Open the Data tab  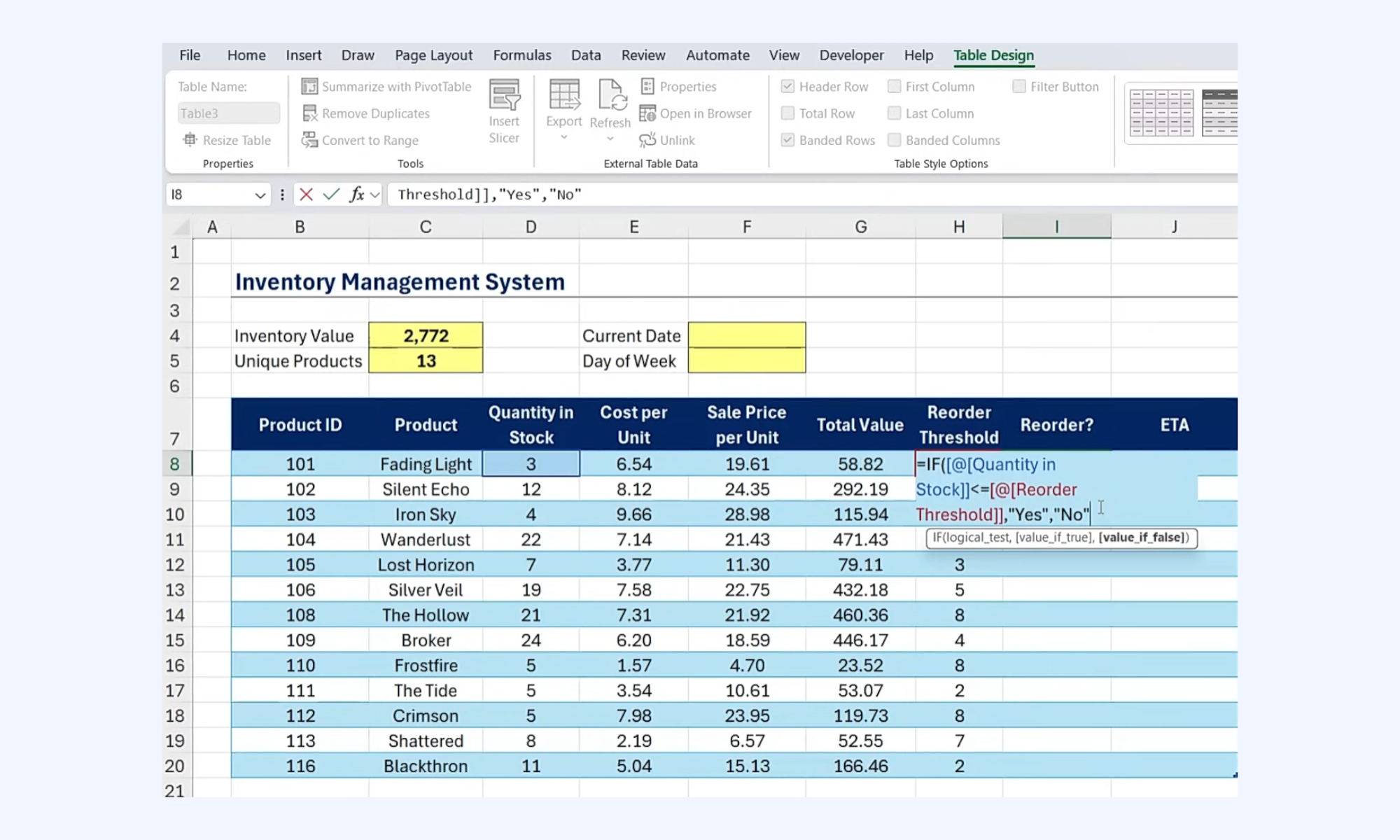tap(586, 55)
